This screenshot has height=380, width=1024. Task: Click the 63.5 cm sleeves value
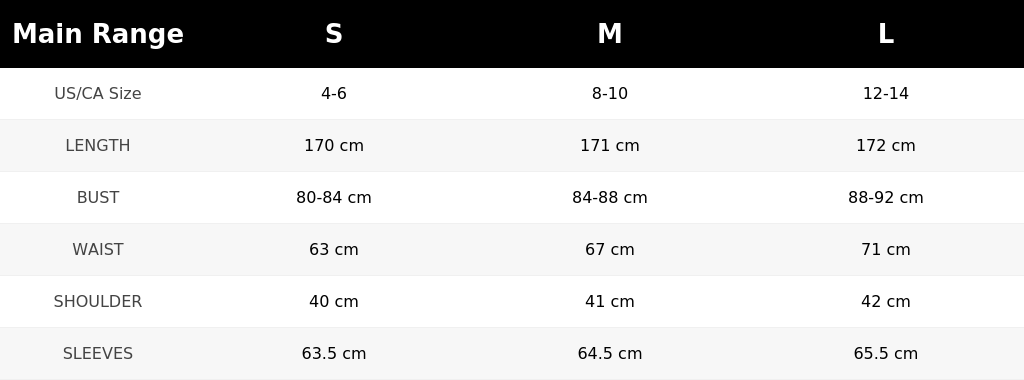point(334,353)
